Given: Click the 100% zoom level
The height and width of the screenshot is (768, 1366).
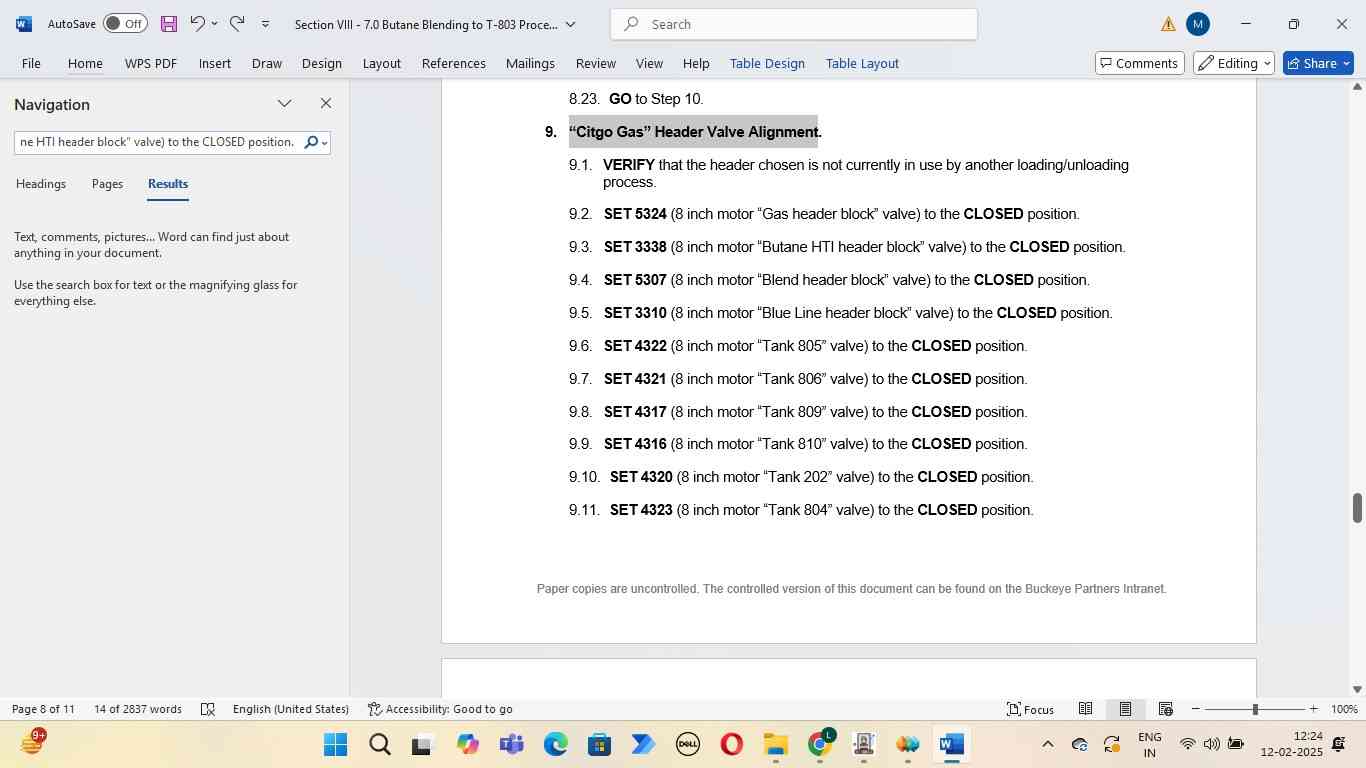Looking at the screenshot, I should pos(1344,709).
